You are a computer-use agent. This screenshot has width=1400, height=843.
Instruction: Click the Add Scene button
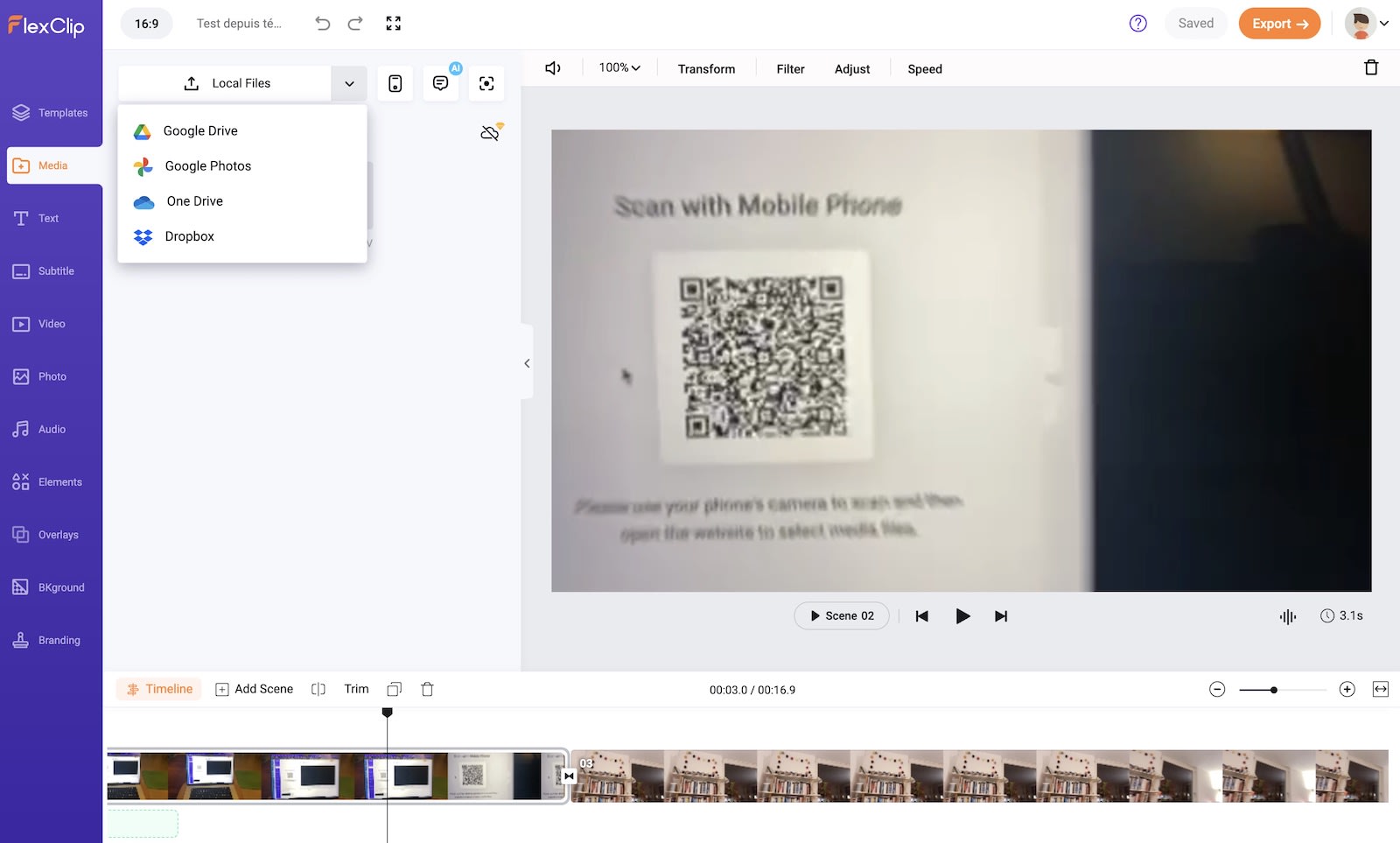[255, 689]
